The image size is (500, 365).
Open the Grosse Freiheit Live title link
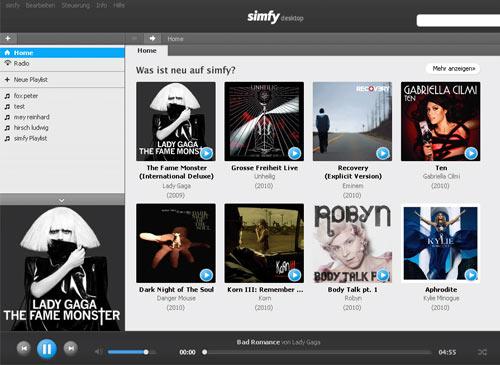tap(264, 168)
